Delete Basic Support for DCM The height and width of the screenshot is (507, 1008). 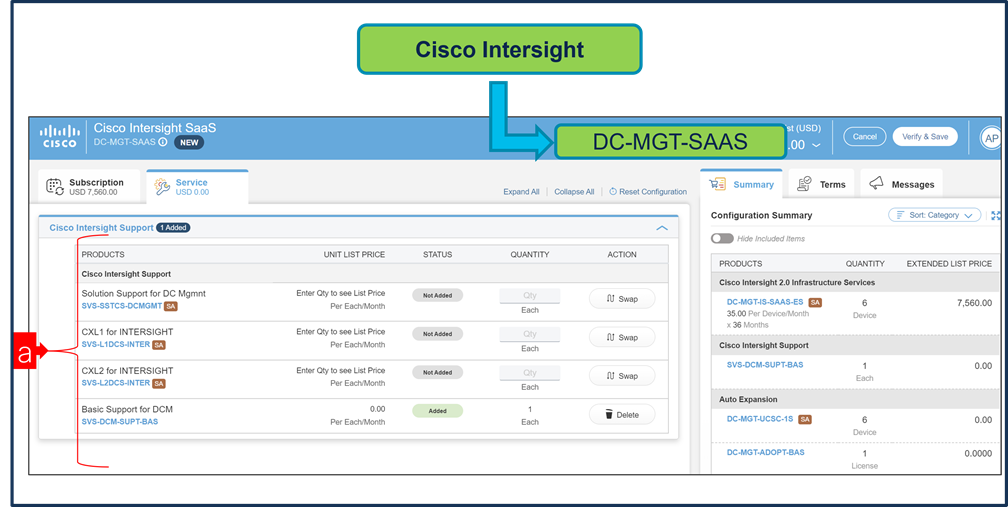[x=622, y=415]
